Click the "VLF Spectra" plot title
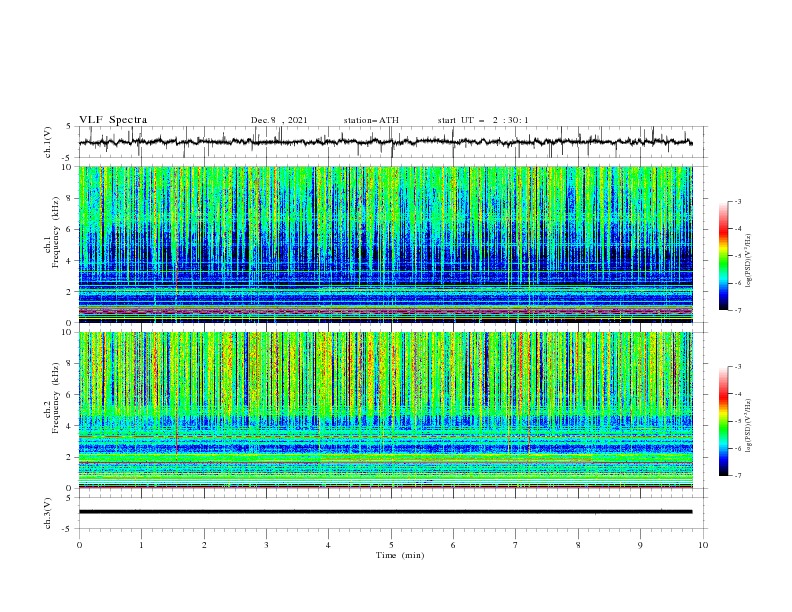This screenshot has height=612, width=792. click(x=113, y=120)
